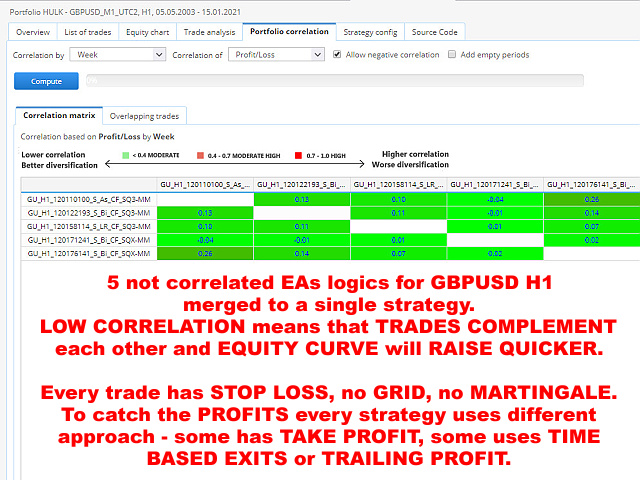Image resolution: width=640 pixels, height=480 pixels.
Task: Select column header GU_H1_120176141_S_Bi
Action: pos(592,185)
